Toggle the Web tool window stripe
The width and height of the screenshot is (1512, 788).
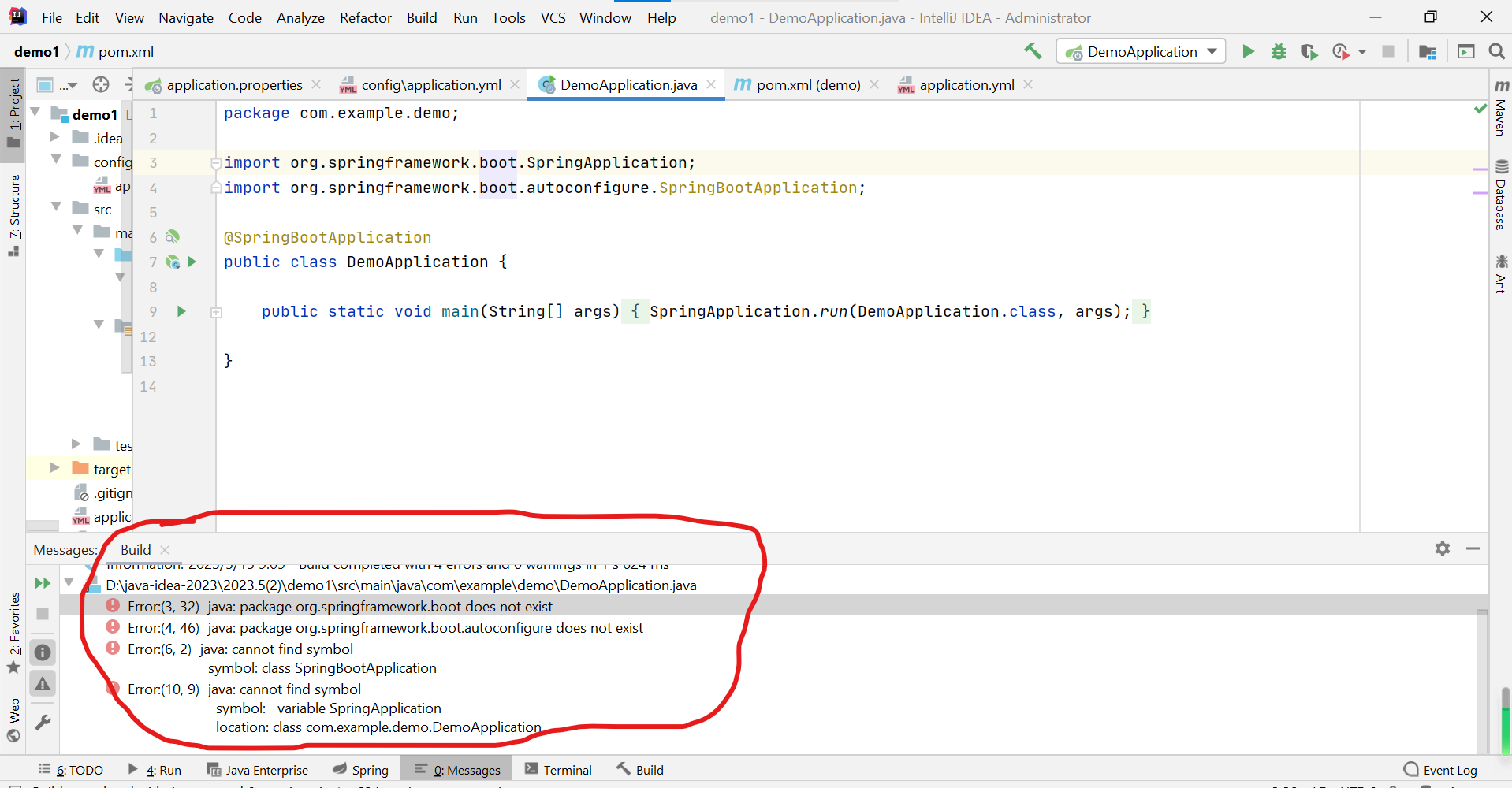(13, 719)
